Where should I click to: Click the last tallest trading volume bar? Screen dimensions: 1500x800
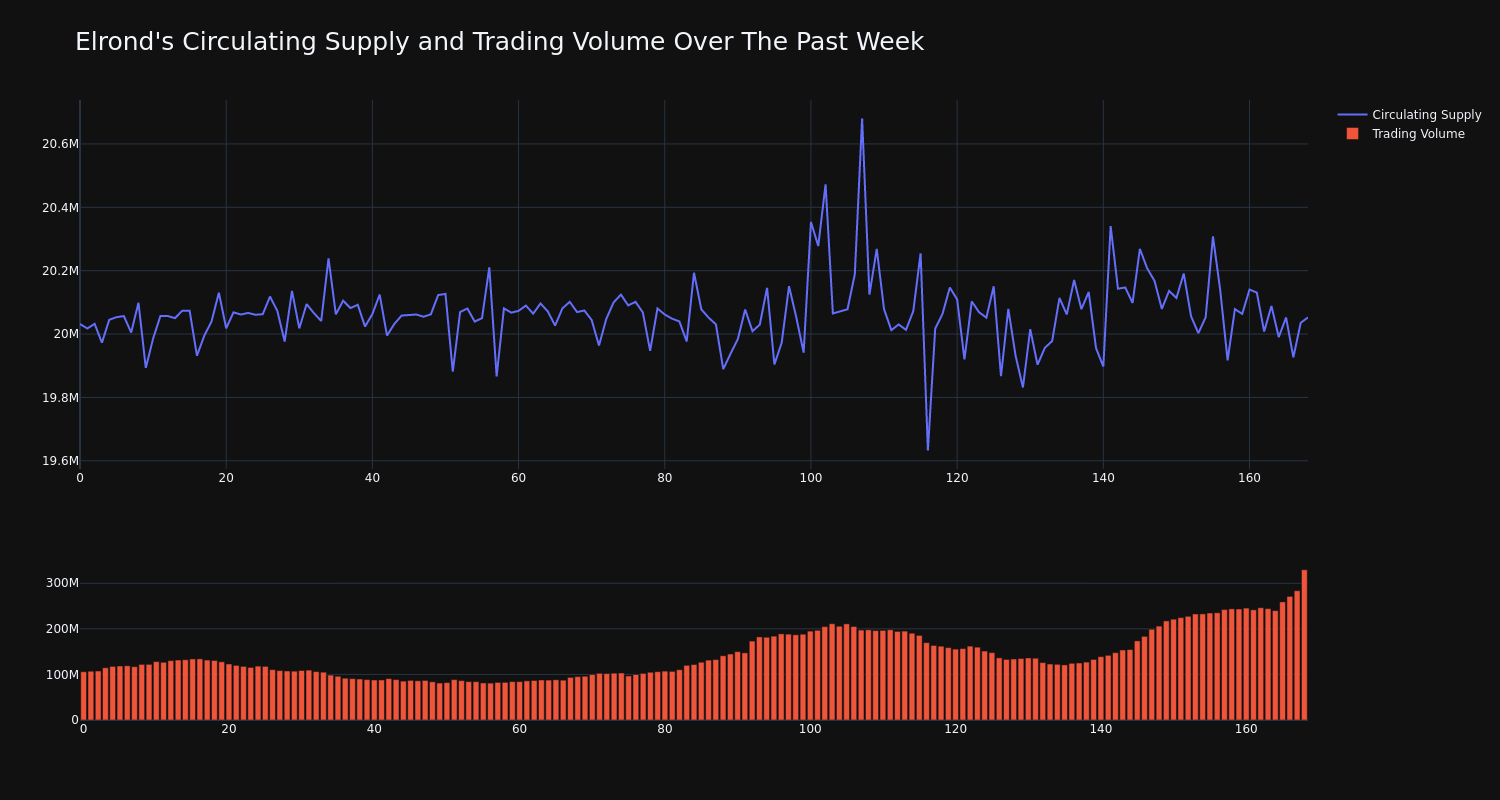(1304, 645)
